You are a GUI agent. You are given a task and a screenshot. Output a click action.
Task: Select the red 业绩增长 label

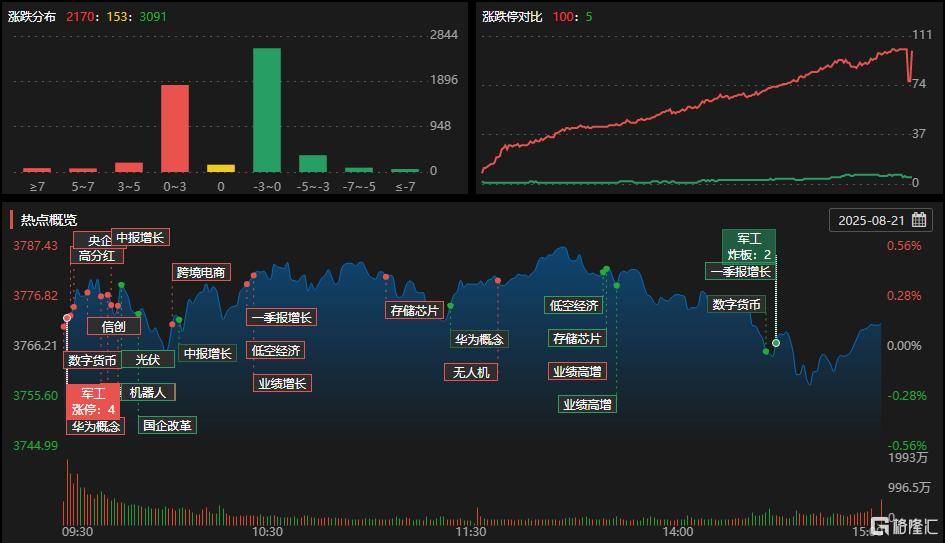point(283,383)
